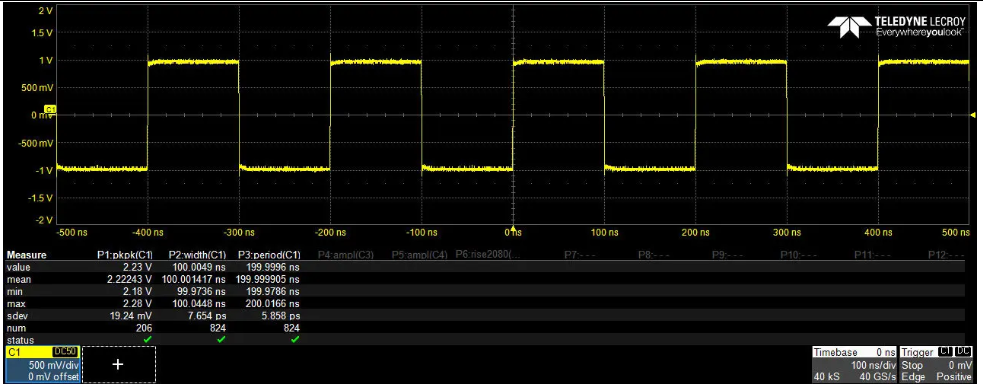Select the empty P12 measurement slot
983x388 pixels.
tap(946, 256)
